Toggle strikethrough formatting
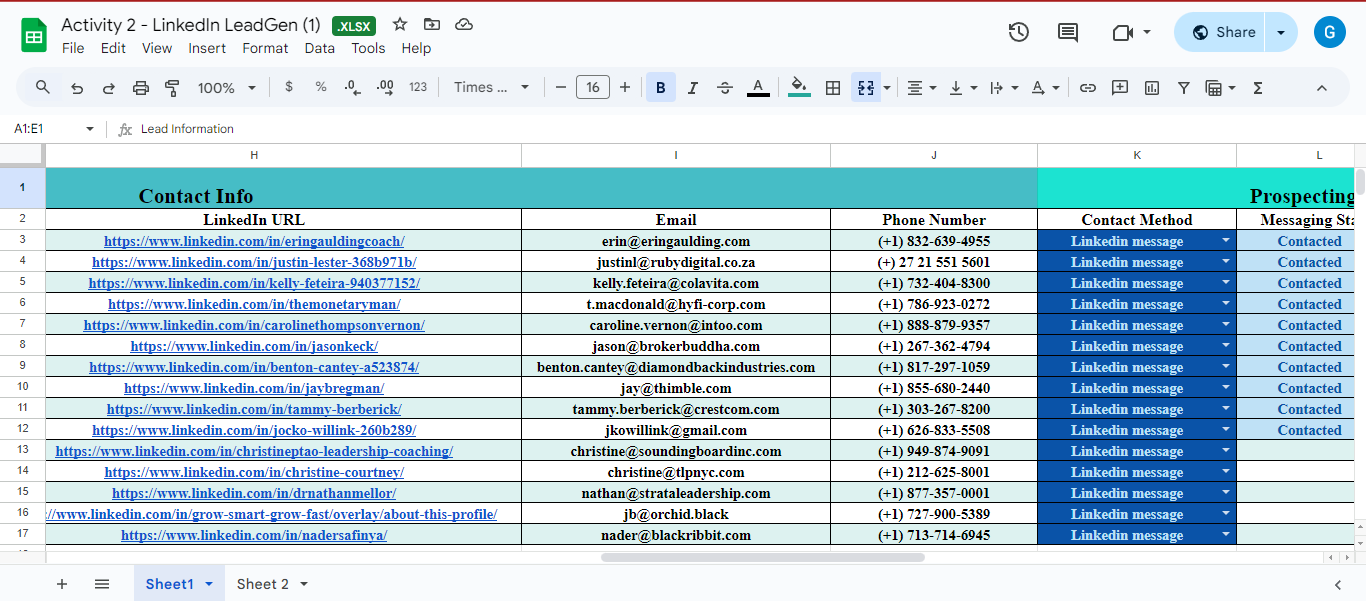Screen dimensions: 1366x601 (725, 88)
